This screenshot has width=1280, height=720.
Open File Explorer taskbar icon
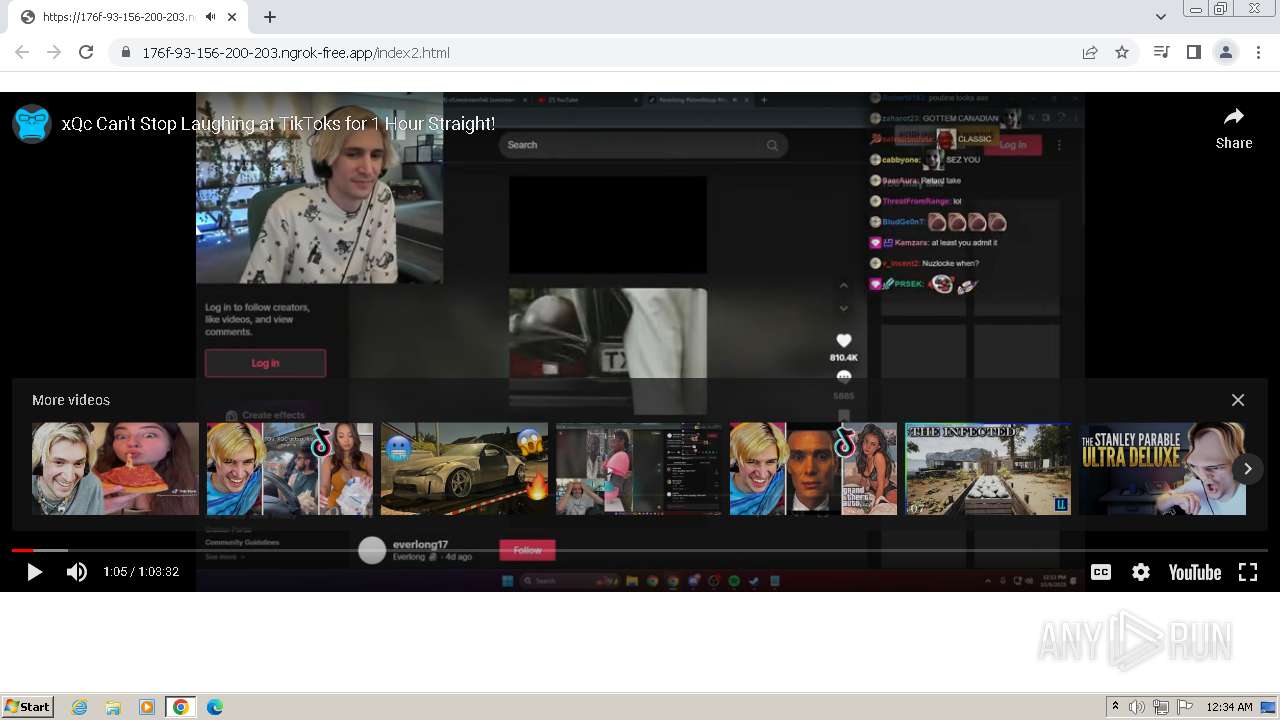click(113, 707)
